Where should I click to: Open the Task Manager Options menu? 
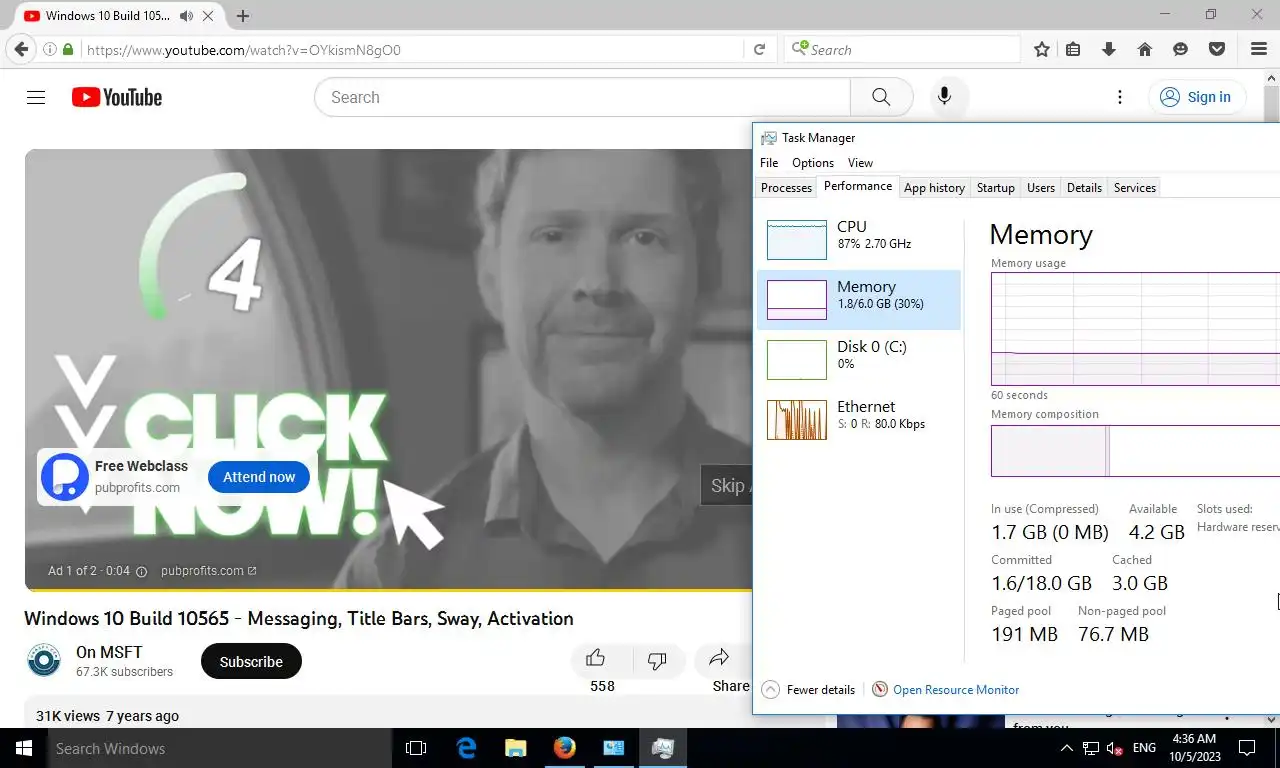[x=813, y=163]
